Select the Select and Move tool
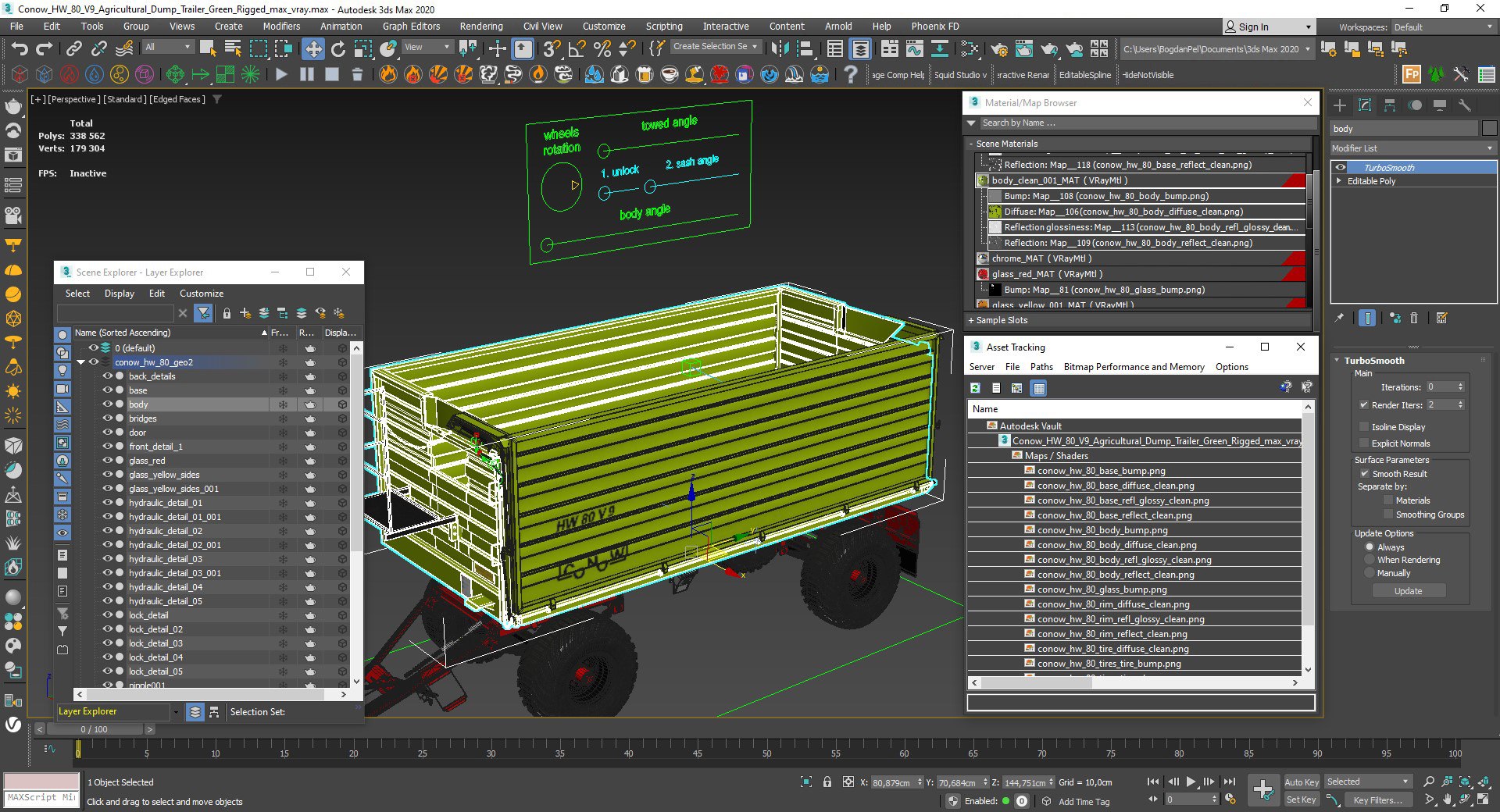 (x=313, y=49)
